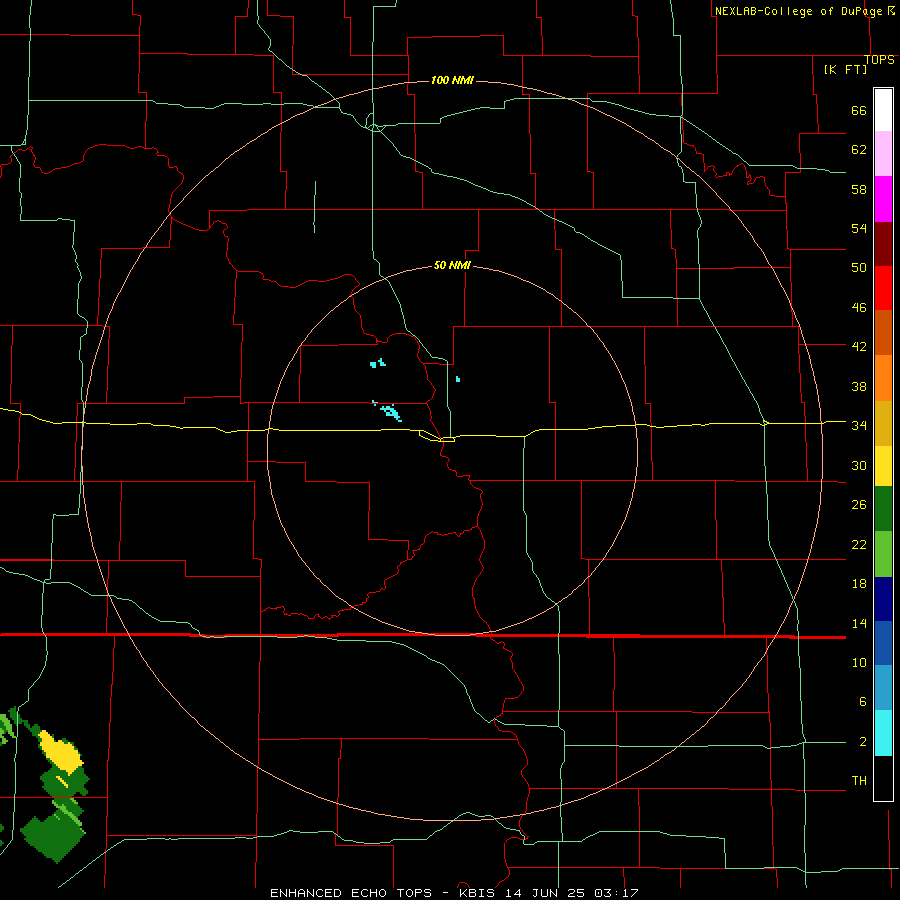
Task: Click the legend value 14
Action: point(859,623)
